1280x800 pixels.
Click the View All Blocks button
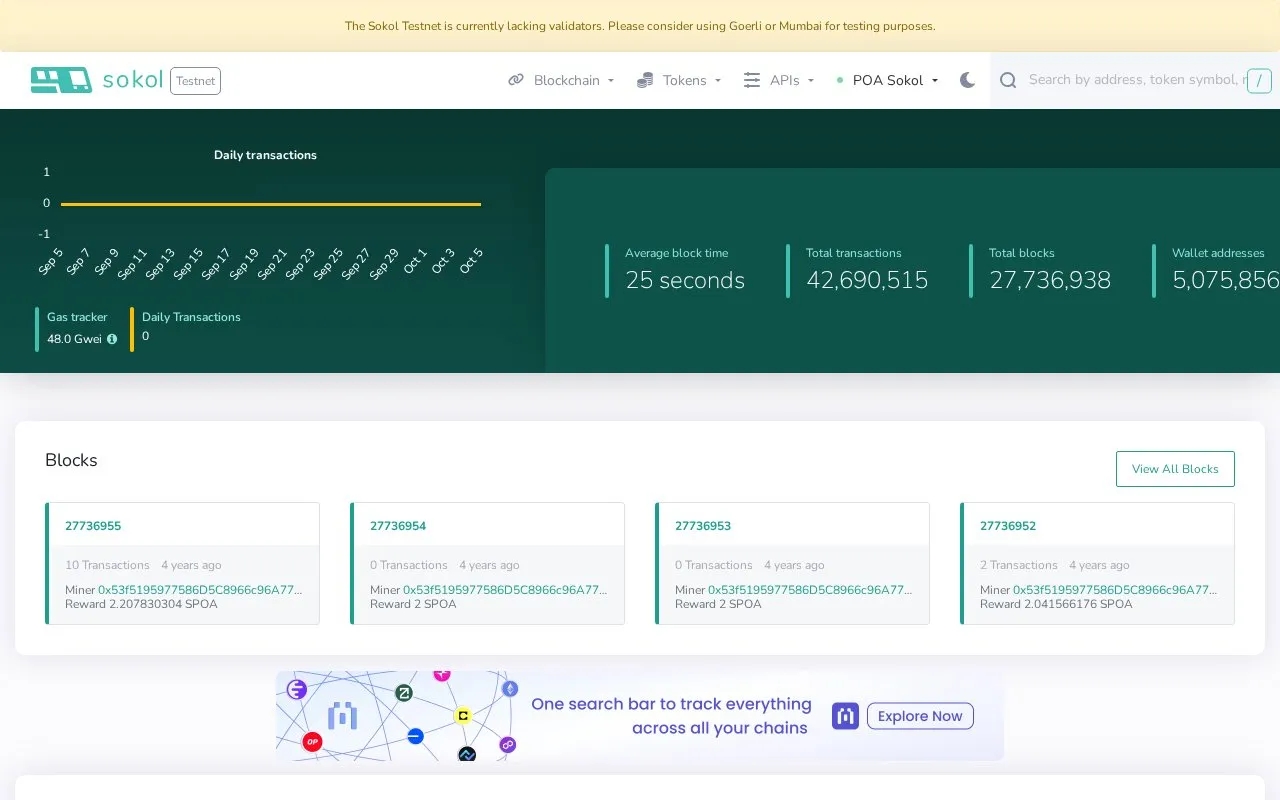click(x=1175, y=469)
